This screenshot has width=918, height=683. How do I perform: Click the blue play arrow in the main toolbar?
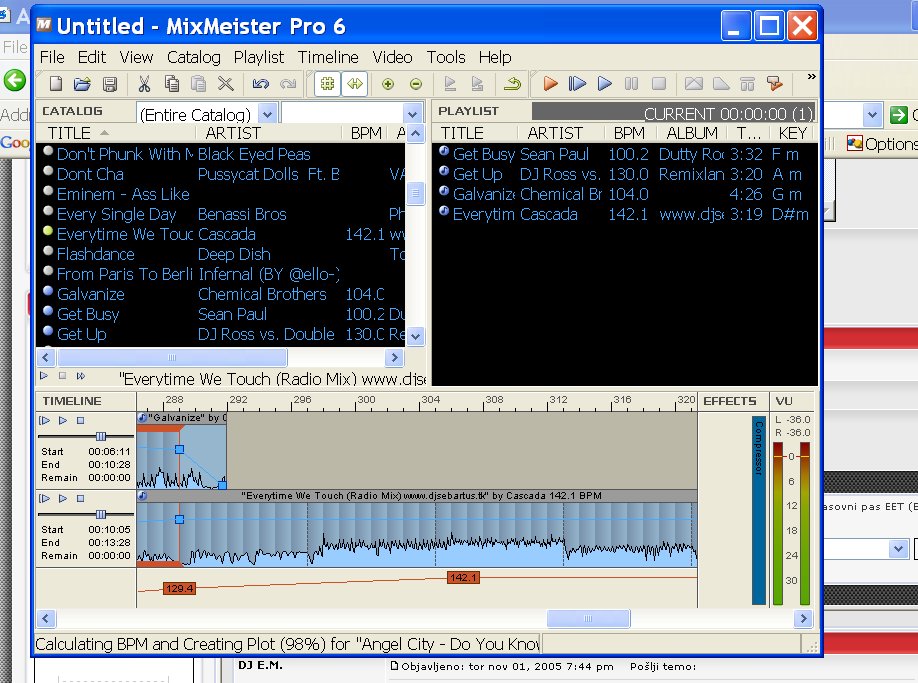click(x=605, y=84)
